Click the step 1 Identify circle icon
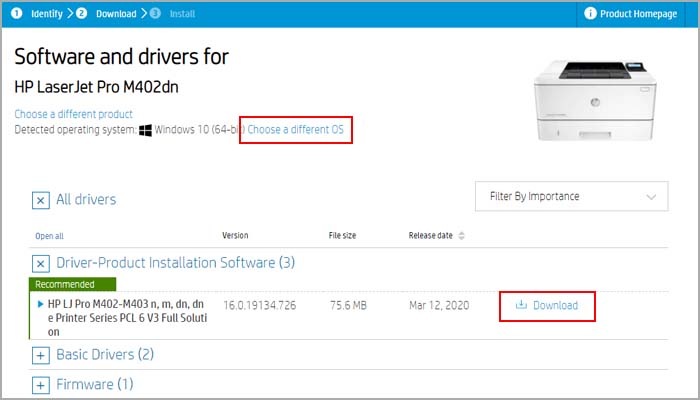 tap(17, 13)
